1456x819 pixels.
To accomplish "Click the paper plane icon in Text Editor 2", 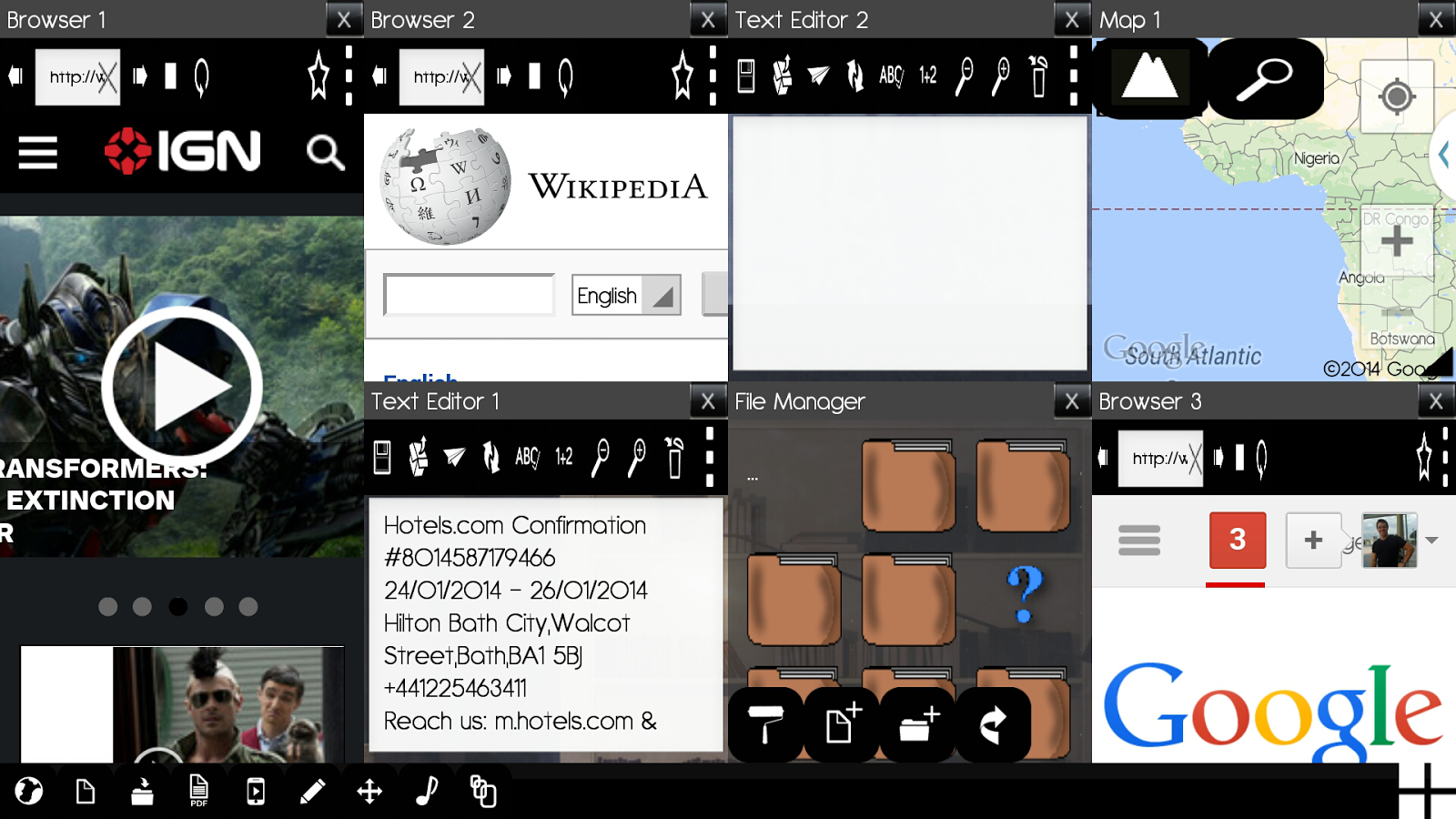I will (x=819, y=76).
